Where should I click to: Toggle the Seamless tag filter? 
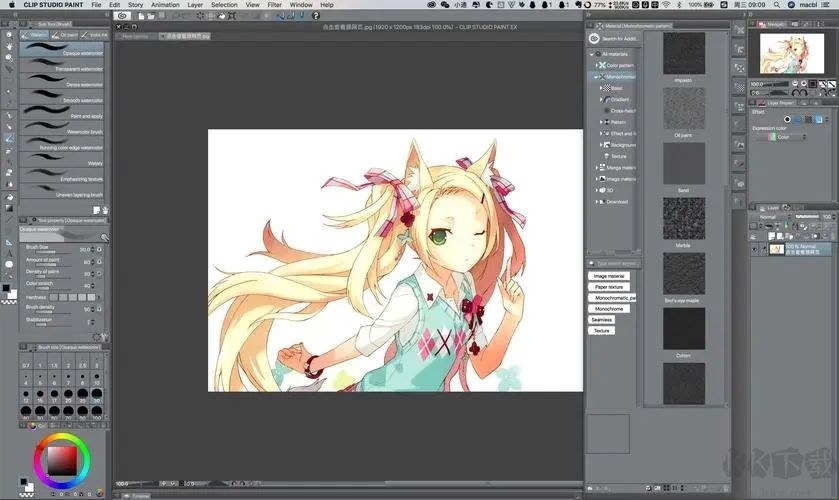(x=602, y=320)
